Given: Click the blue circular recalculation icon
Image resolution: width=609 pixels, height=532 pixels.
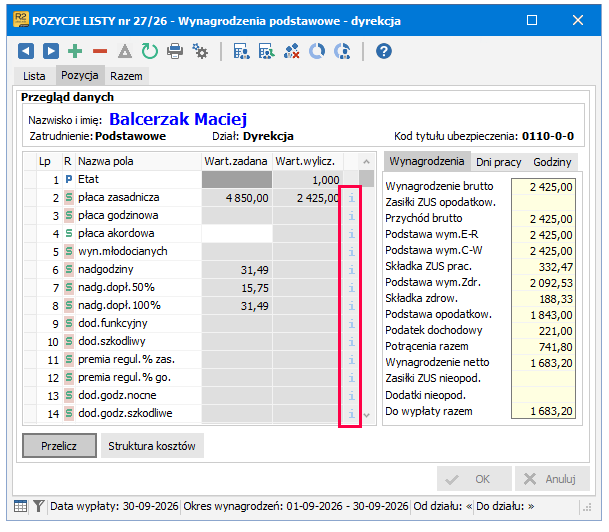Looking at the screenshot, I should (x=317, y=51).
